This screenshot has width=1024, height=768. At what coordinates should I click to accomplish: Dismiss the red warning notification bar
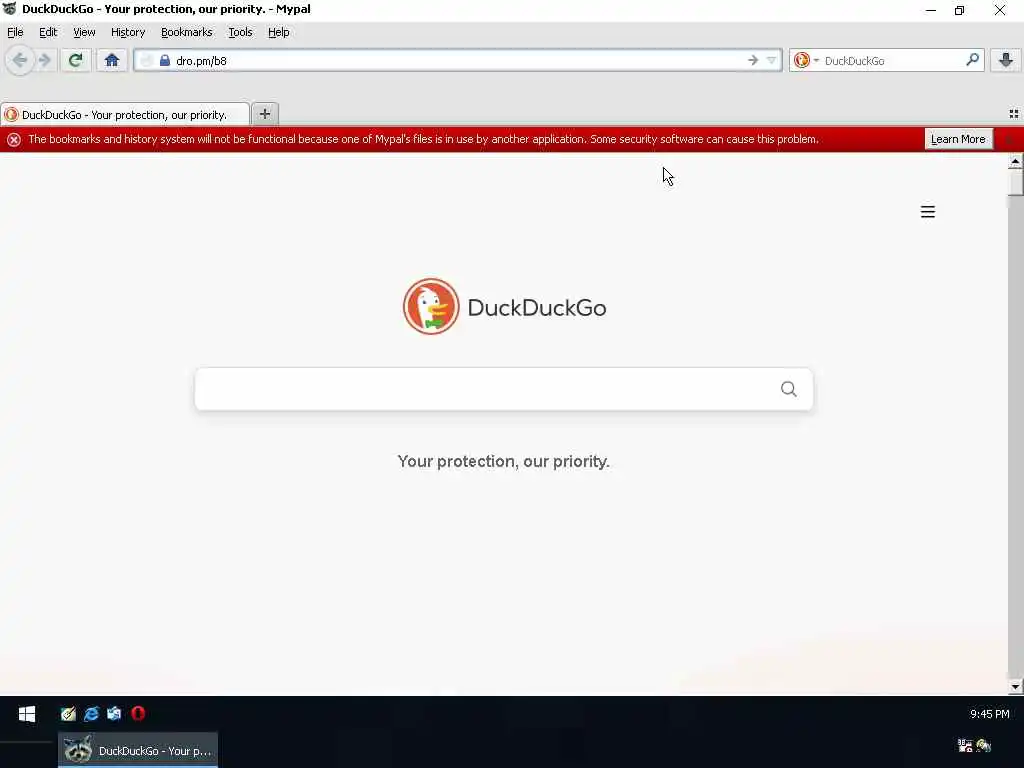[1009, 139]
